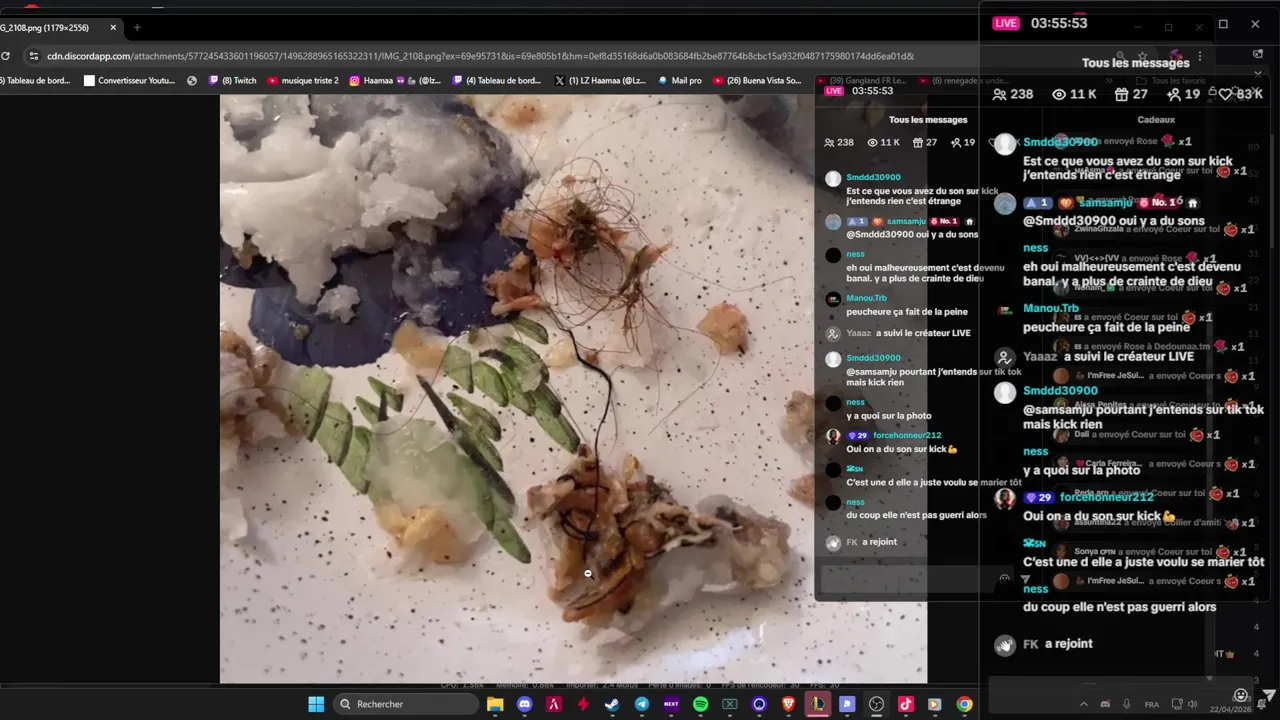Click Tous les messages header in overlay

point(1135,63)
